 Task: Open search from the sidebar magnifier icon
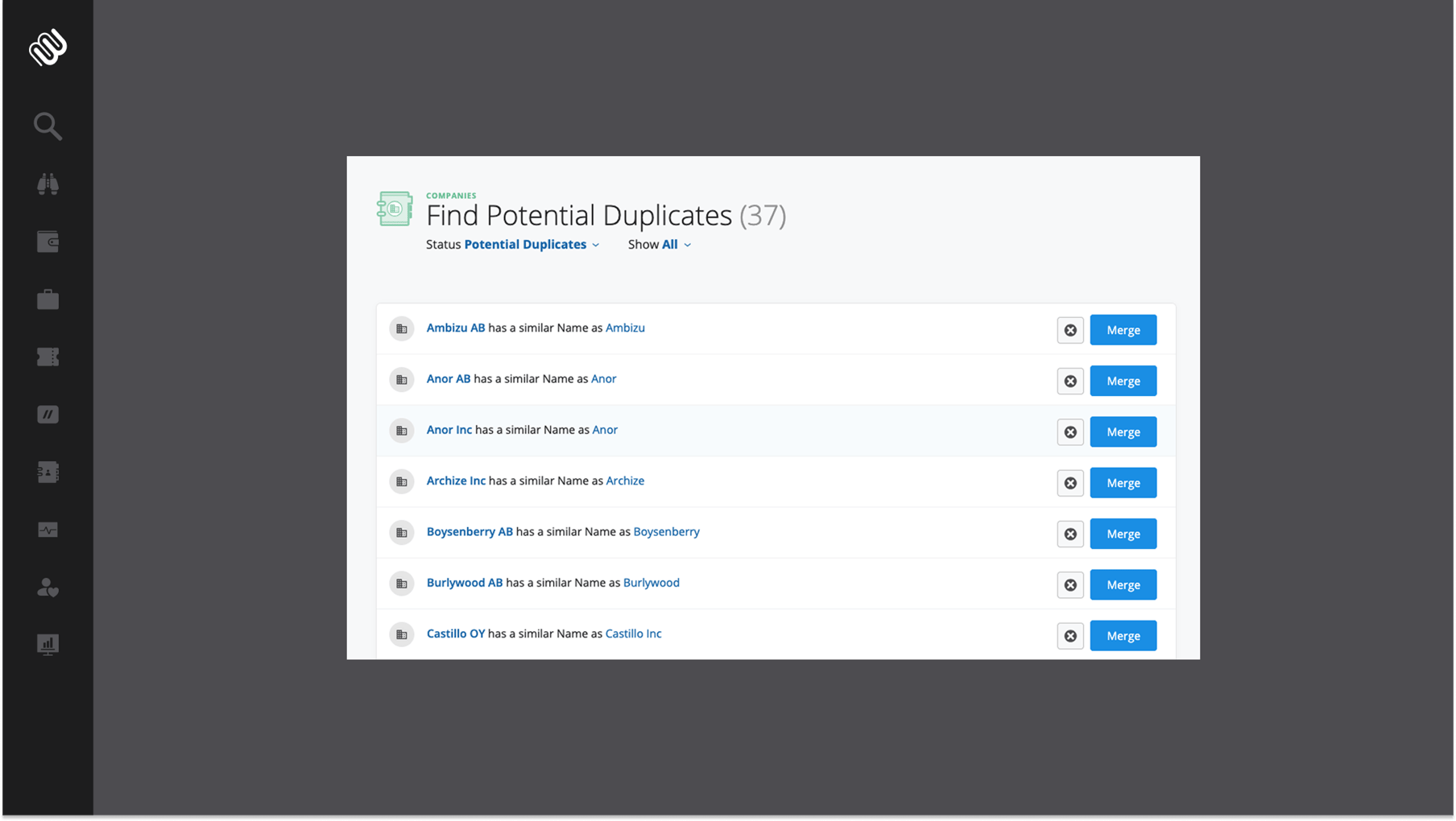(x=48, y=126)
